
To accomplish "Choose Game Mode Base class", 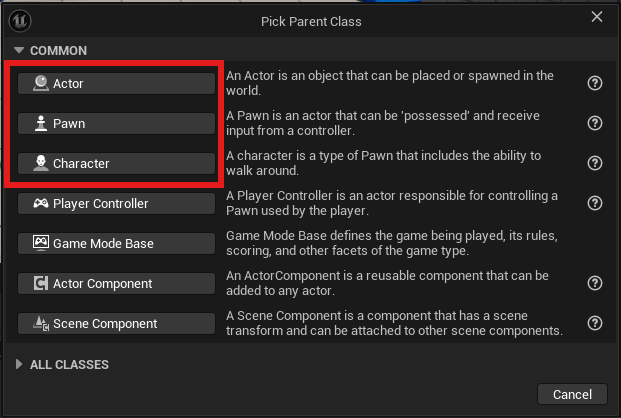I will 116,243.
